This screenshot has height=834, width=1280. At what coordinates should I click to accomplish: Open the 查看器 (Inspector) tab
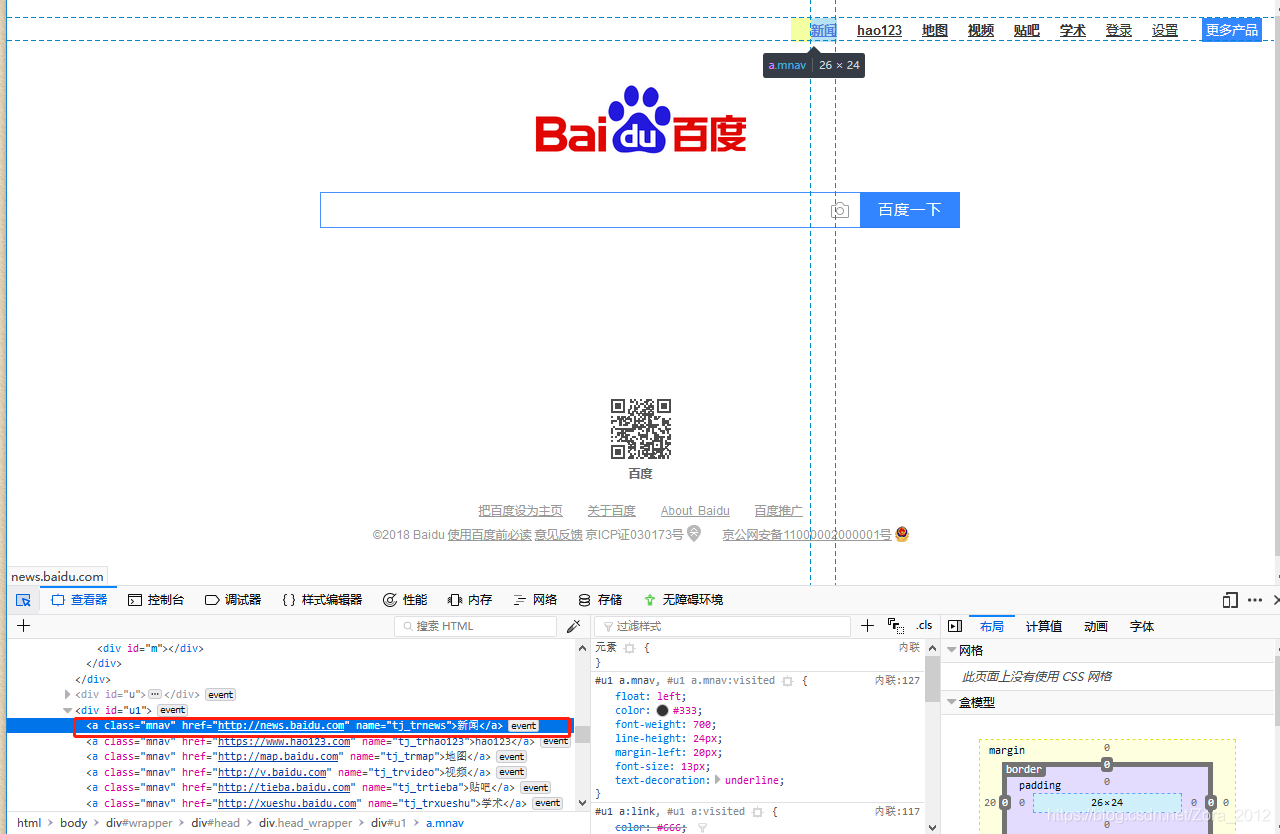pyautogui.click(x=79, y=600)
